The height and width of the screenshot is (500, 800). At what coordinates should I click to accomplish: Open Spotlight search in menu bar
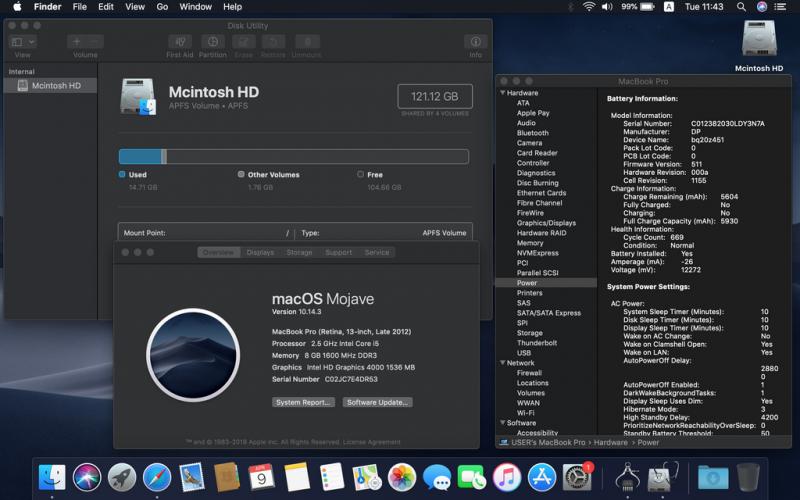coord(741,7)
